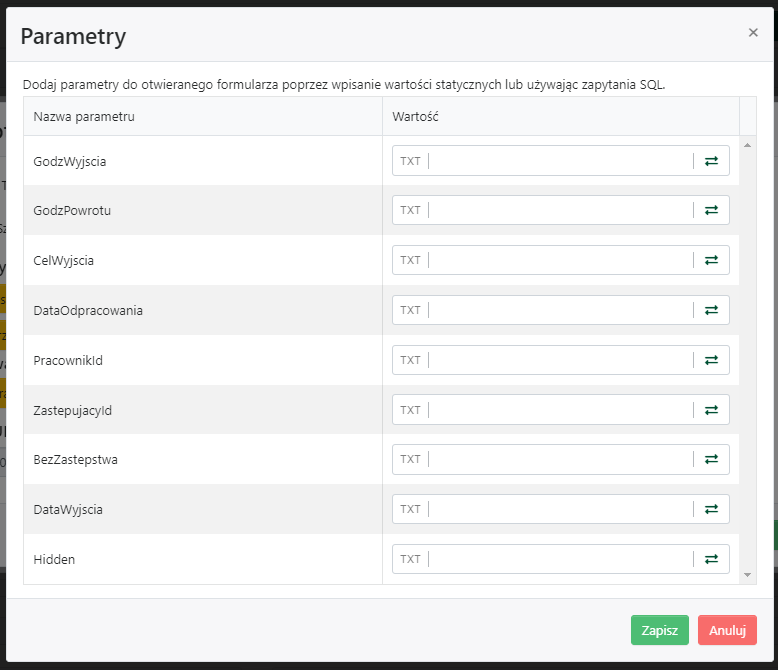Type in the GodzWyjscia value field
The image size is (778, 670).
pyautogui.click(x=560, y=161)
